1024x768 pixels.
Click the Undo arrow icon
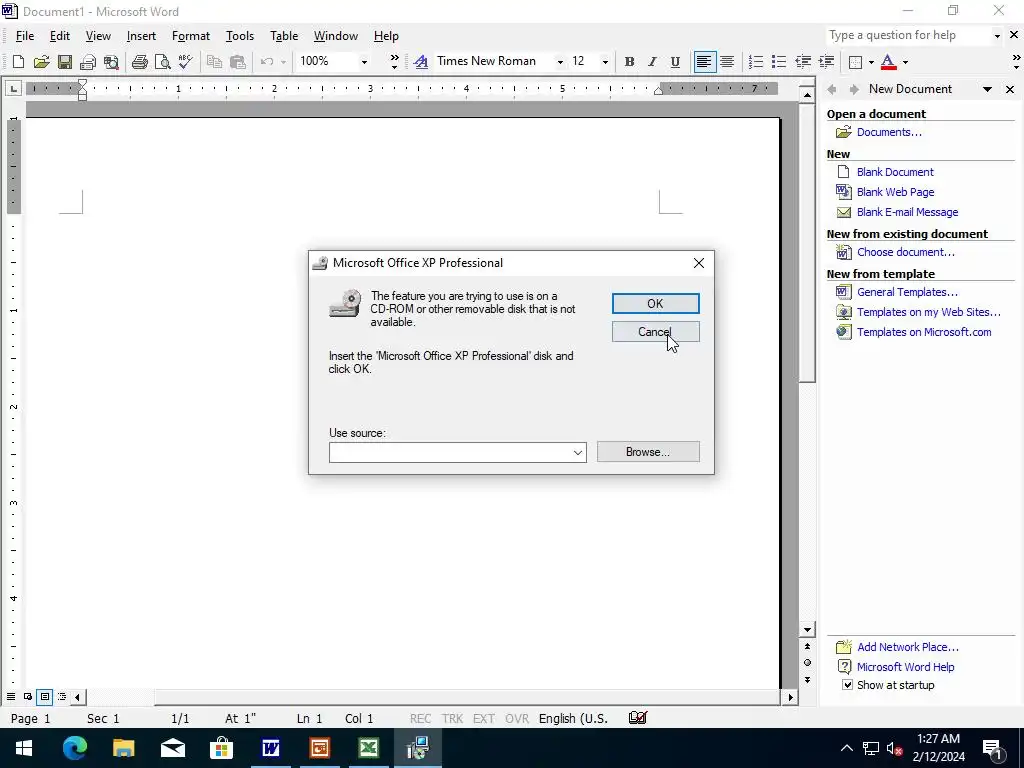[x=266, y=62]
